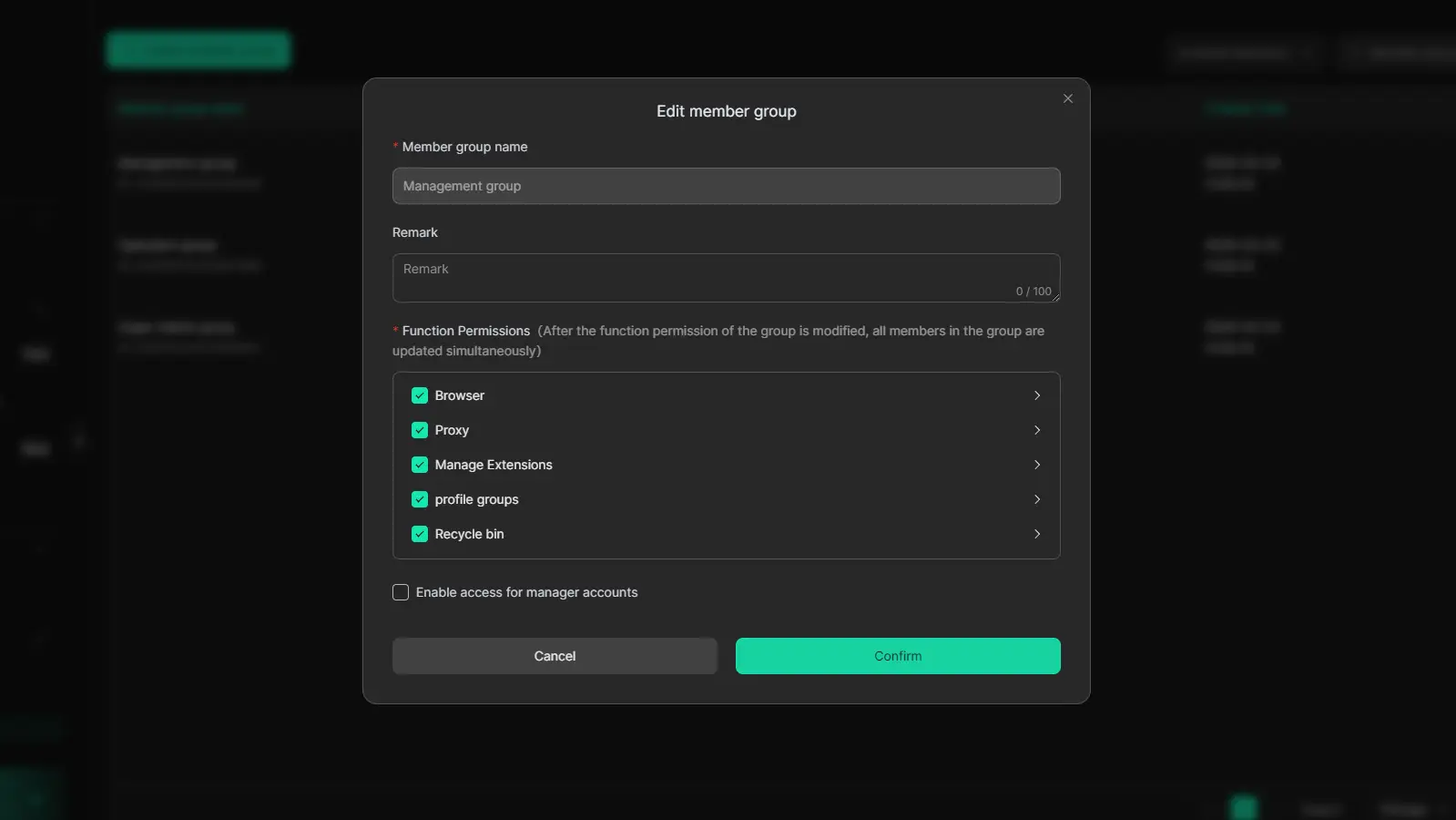Expand the Proxy permissions arrow
1456x820 pixels.
(1036, 430)
